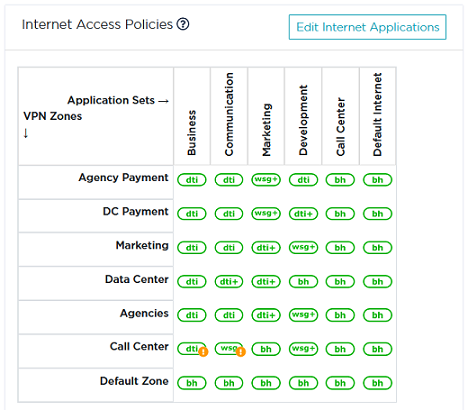
Task: Click Edit Internet Applications button
Action: point(367,27)
